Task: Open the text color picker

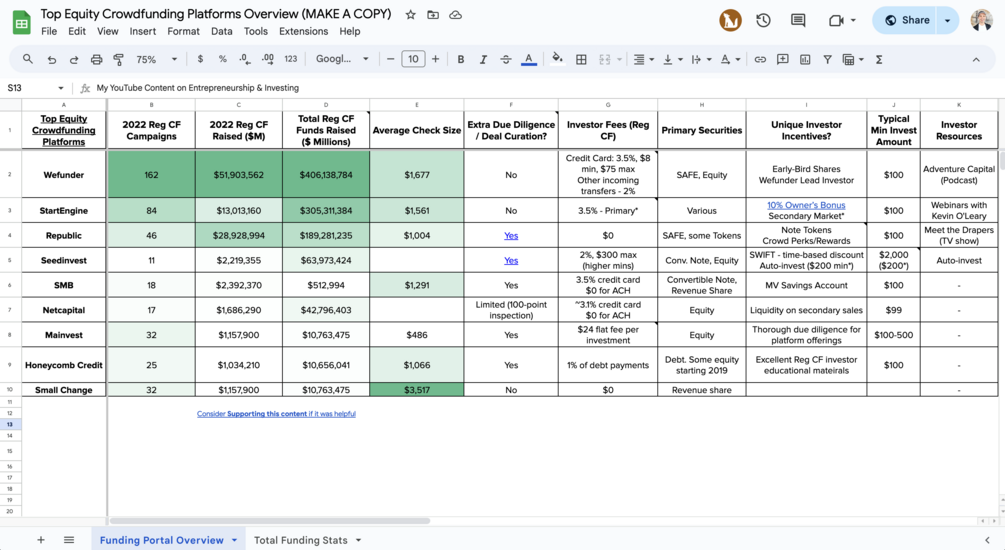Action: [529, 59]
